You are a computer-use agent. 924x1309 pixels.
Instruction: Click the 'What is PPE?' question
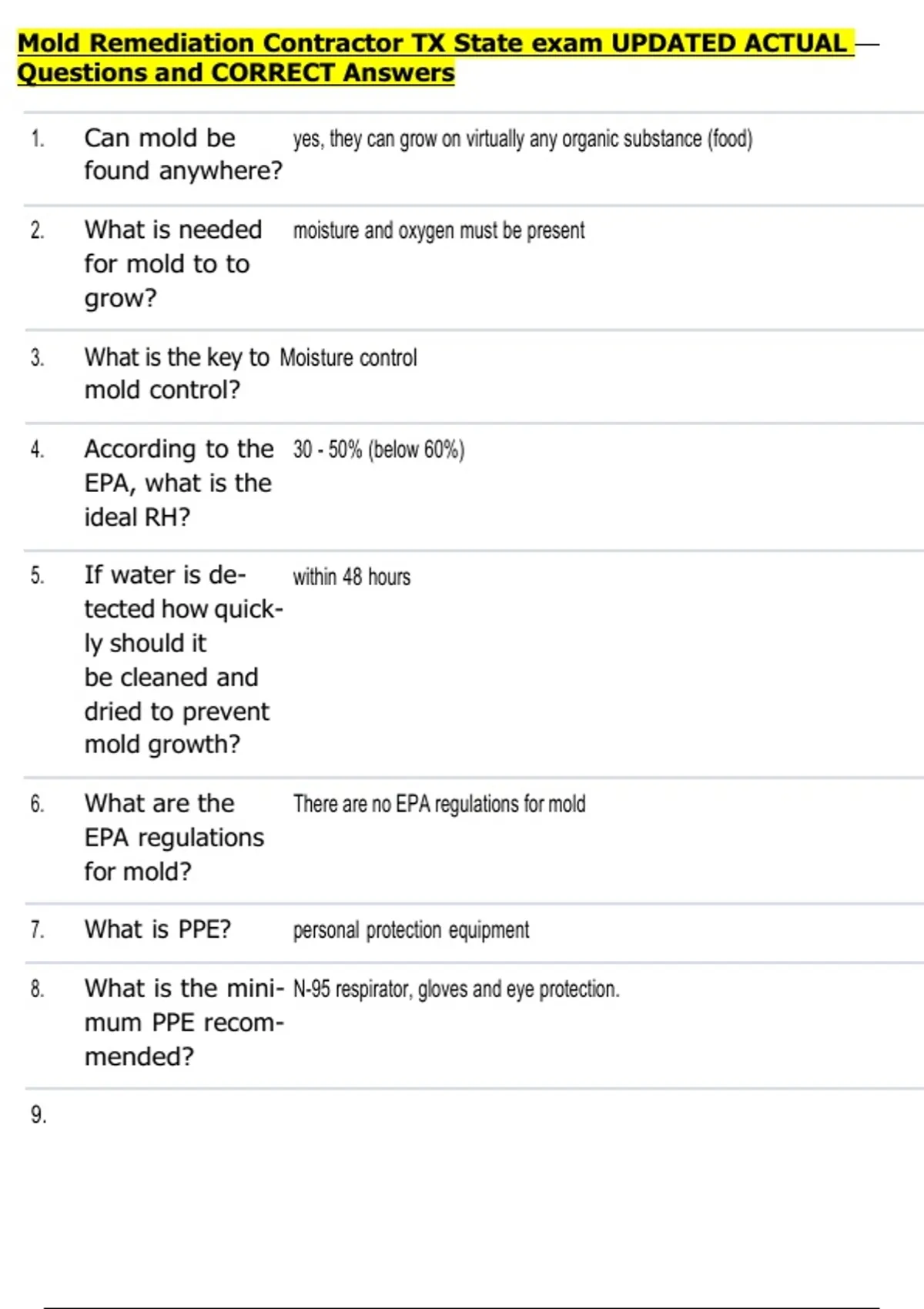click(157, 929)
